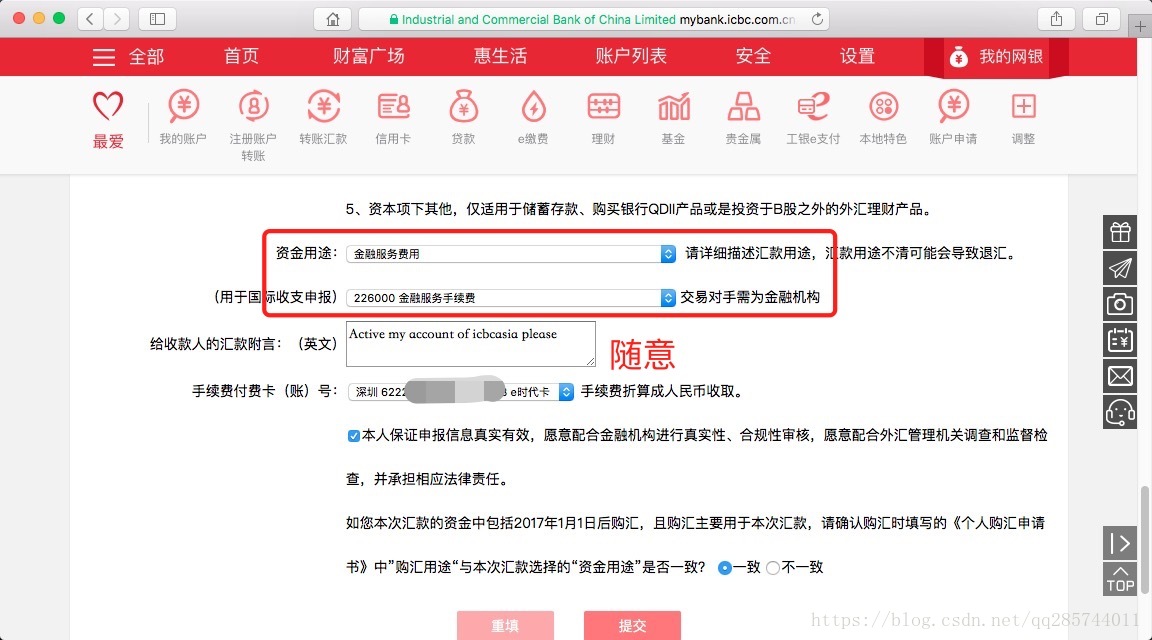
Task: Go to 首页 tab
Action: (241, 57)
